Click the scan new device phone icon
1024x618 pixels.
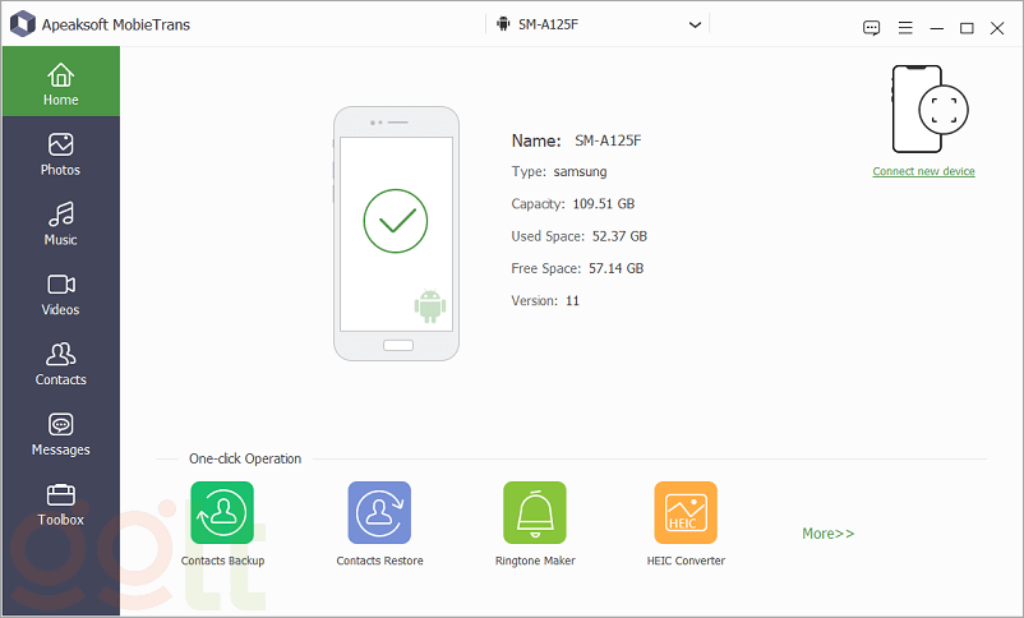[929, 109]
